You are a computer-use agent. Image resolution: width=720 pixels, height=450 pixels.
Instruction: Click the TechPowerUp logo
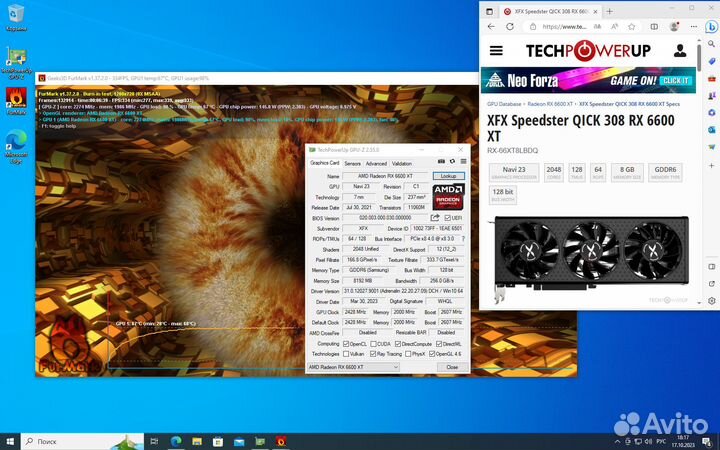tap(588, 51)
